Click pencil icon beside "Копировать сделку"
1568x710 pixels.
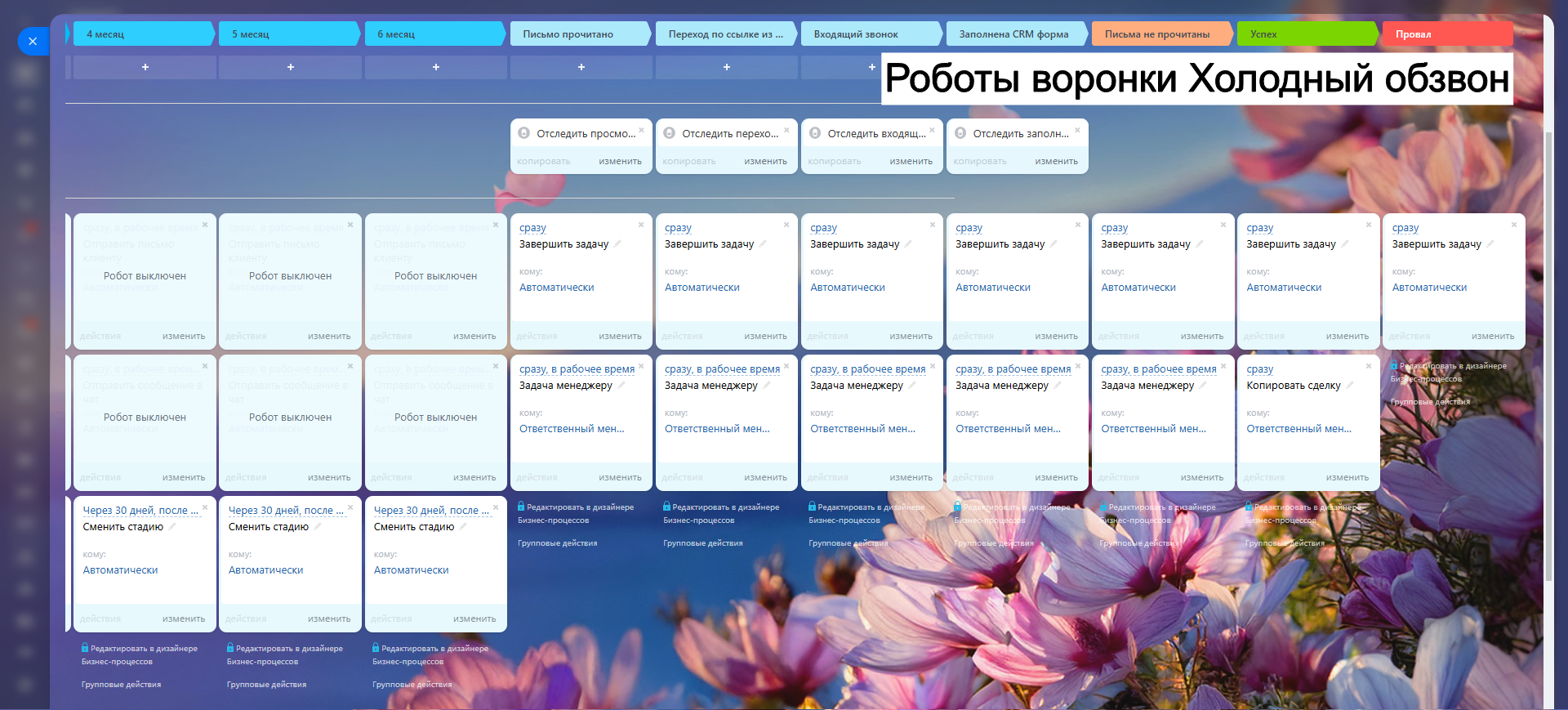[x=1349, y=385]
